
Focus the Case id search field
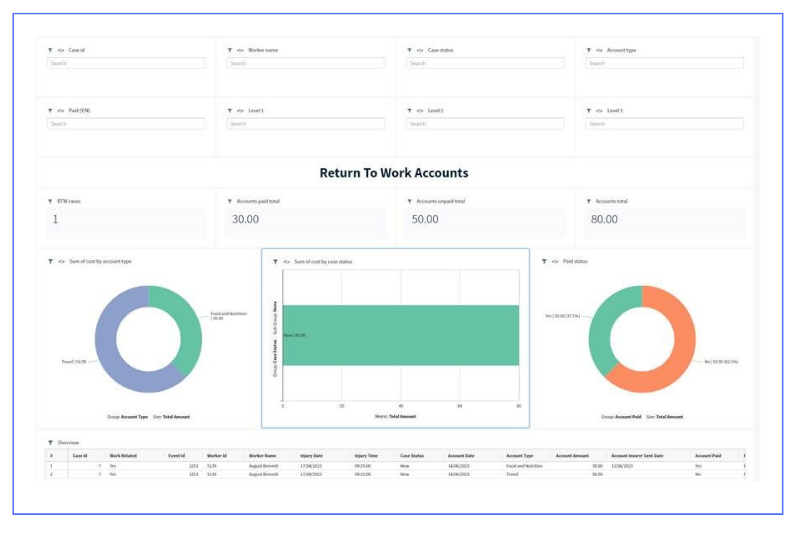126,63
